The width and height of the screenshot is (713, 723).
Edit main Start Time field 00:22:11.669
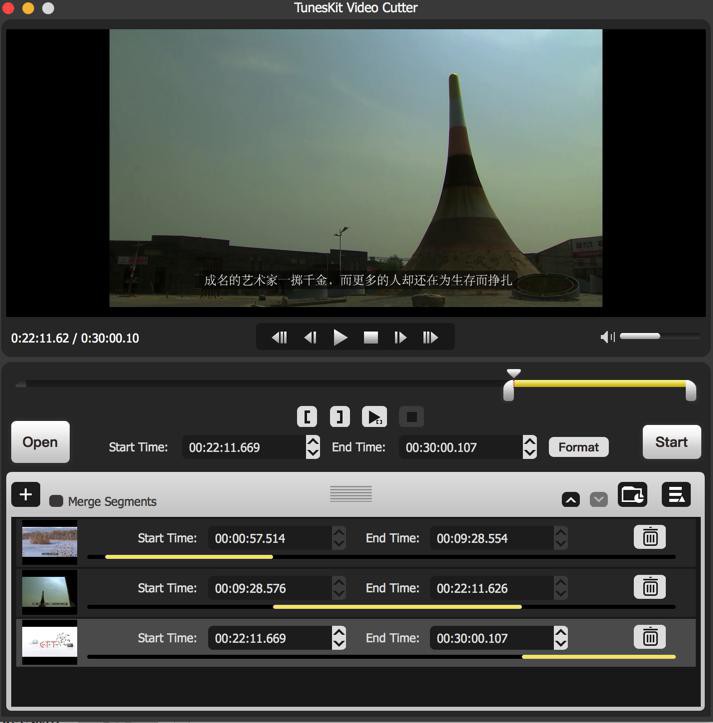point(244,447)
